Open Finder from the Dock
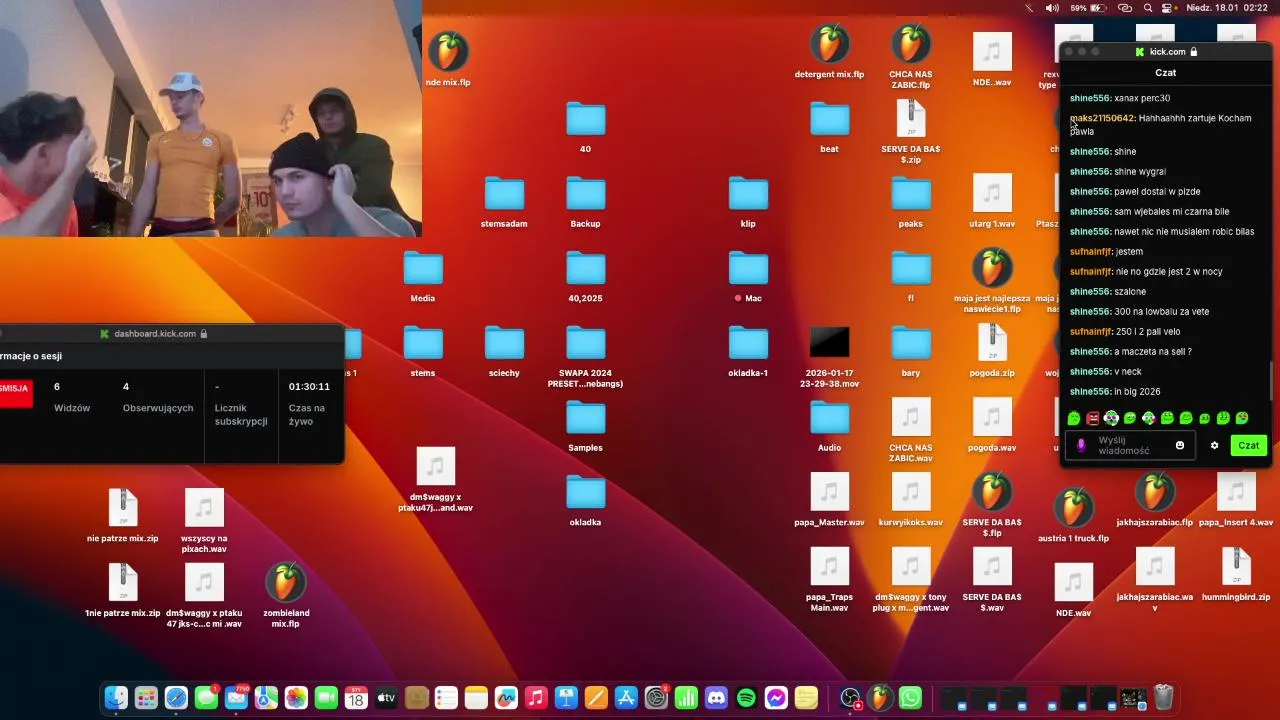Viewport: 1280px width, 720px height. pyautogui.click(x=116, y=698)
